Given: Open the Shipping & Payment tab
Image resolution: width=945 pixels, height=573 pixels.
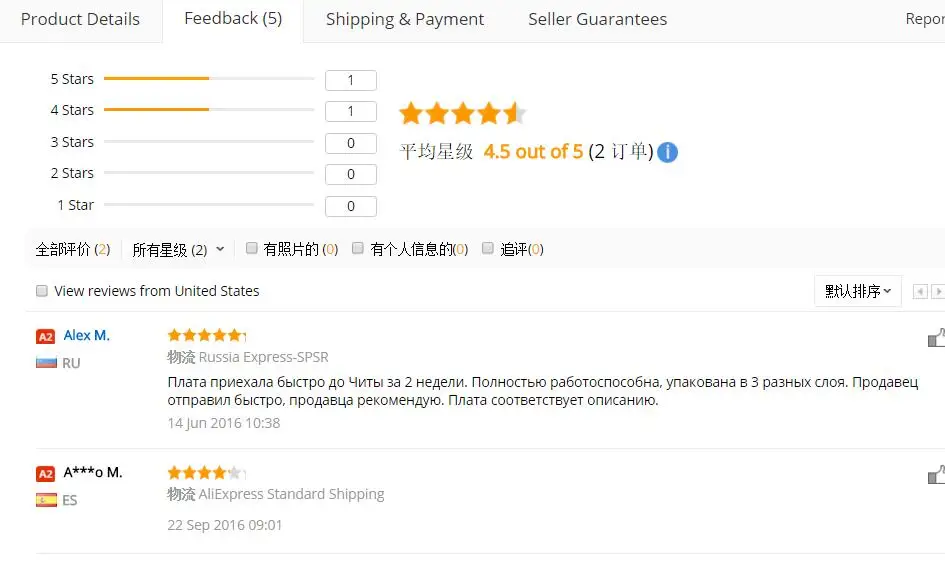Looking at the screenshot, I should (405, 19).
